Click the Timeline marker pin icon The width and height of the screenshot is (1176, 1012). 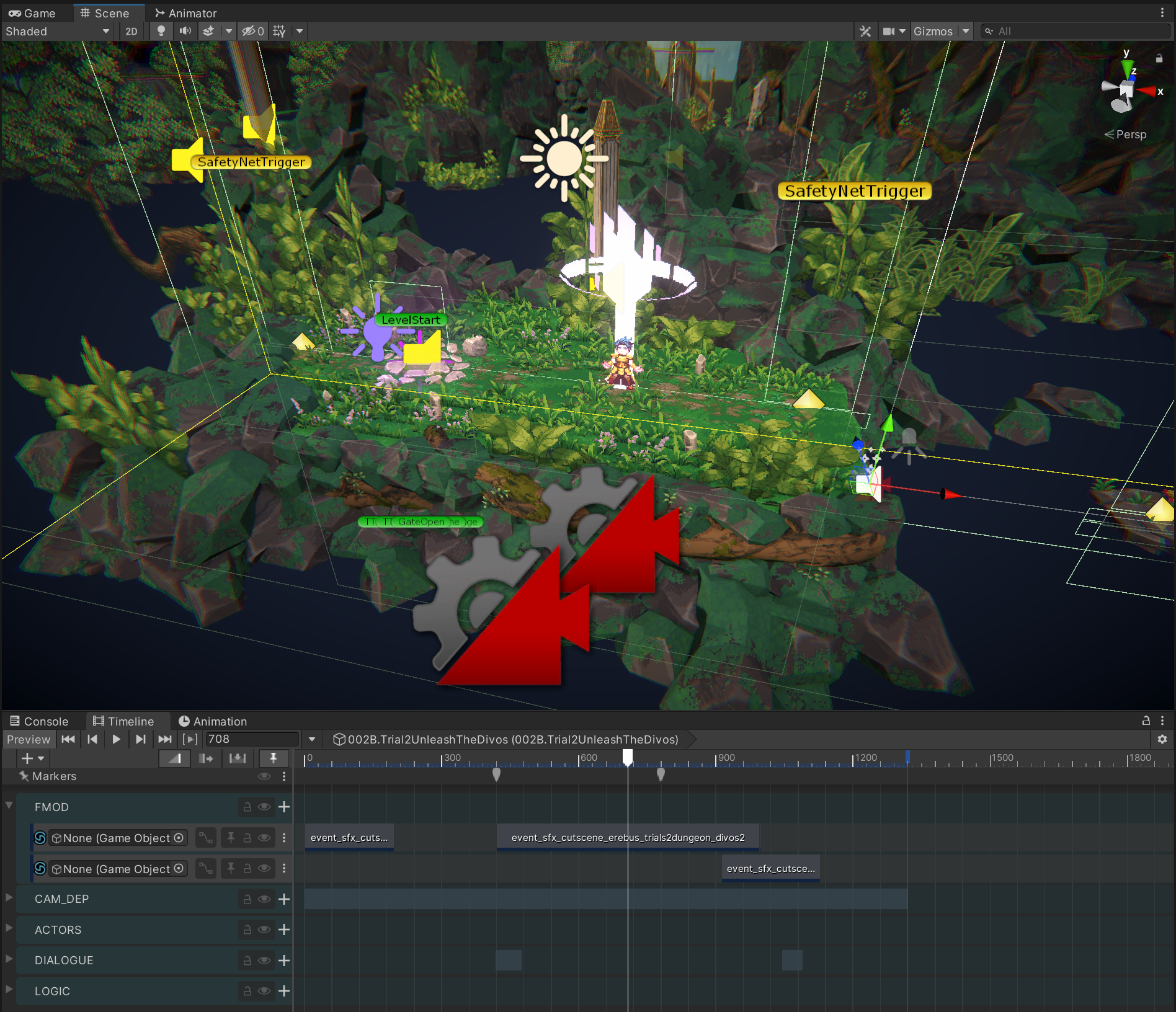coord(273,758)
